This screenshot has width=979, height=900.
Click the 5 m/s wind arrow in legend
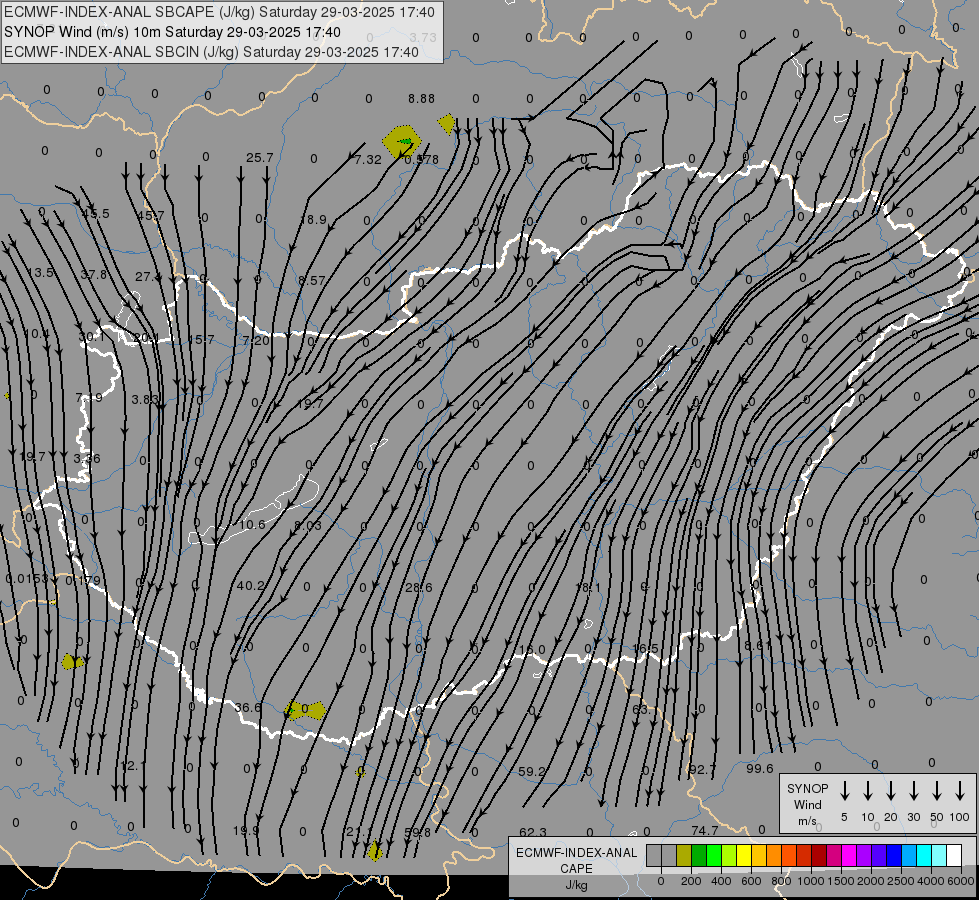pos(845,790)
